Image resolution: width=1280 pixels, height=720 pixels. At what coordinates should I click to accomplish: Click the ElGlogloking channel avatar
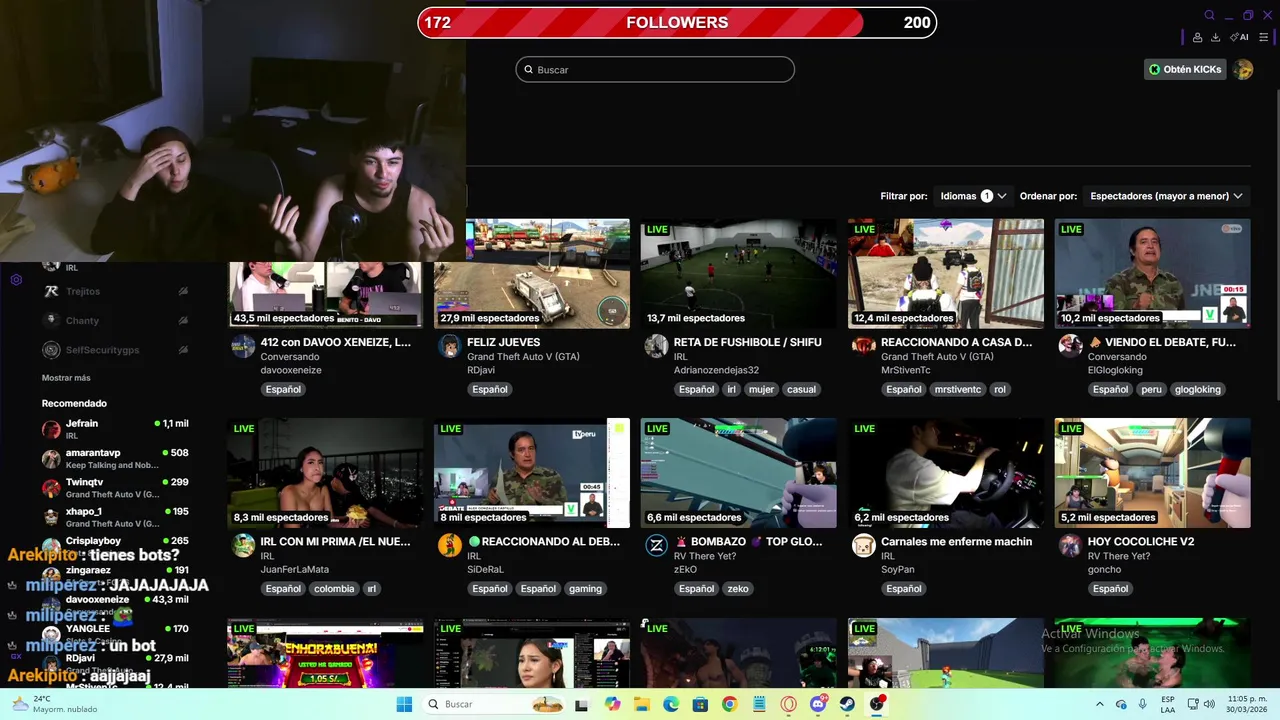pyautogui.click(x=1070, y=346)
